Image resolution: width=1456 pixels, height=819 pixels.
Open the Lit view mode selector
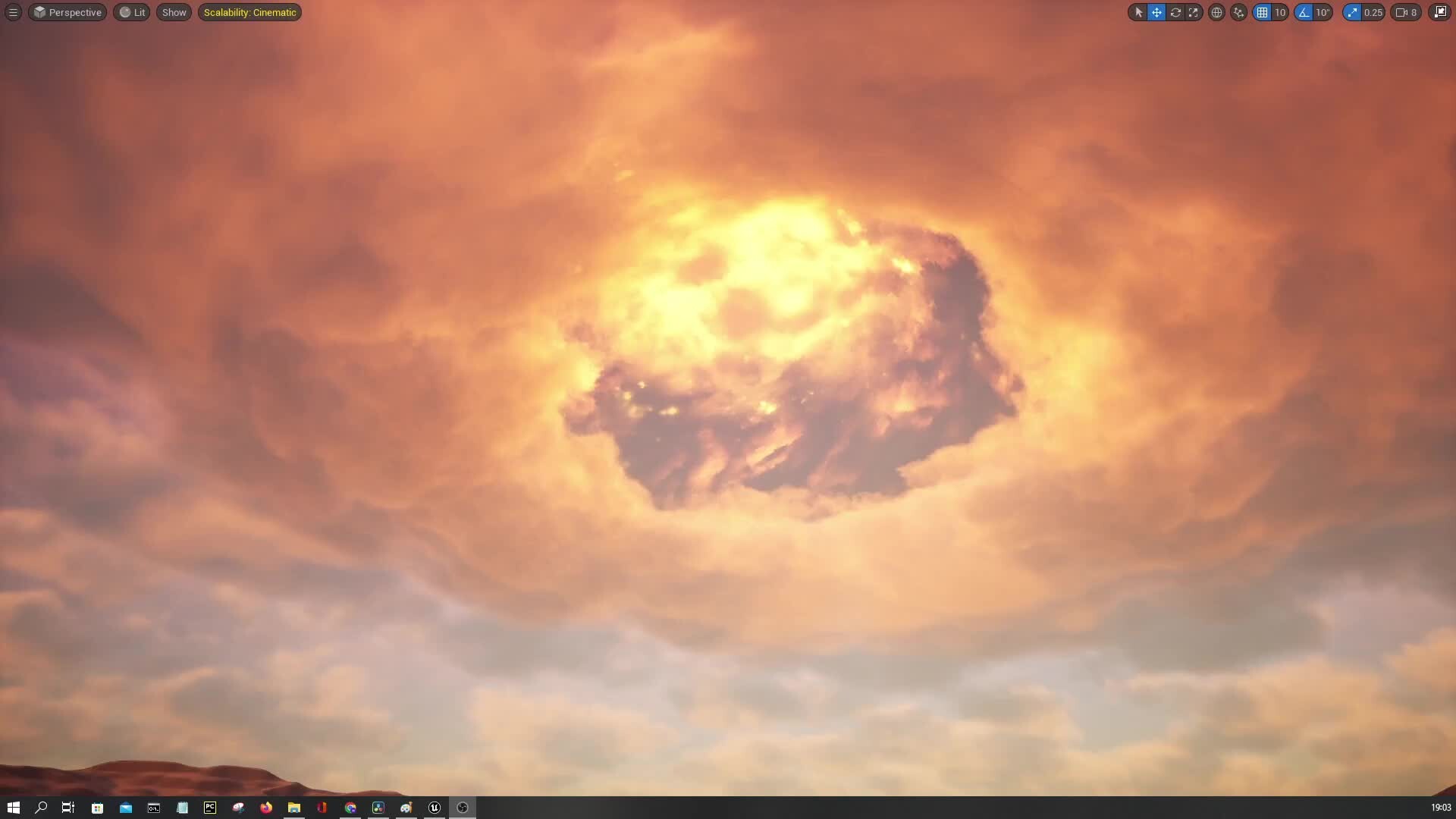(131, 12)
